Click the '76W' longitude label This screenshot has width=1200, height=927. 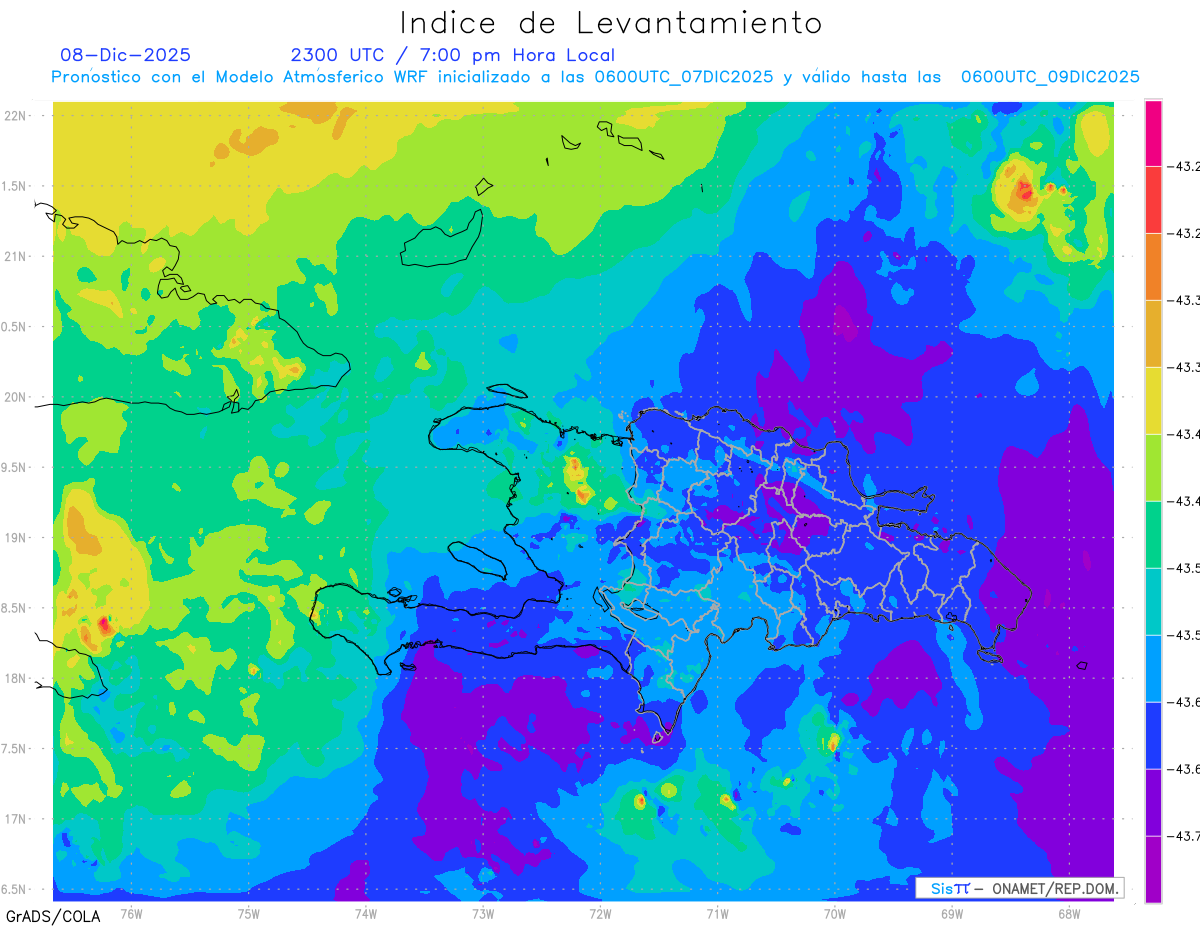click(131, 913)
